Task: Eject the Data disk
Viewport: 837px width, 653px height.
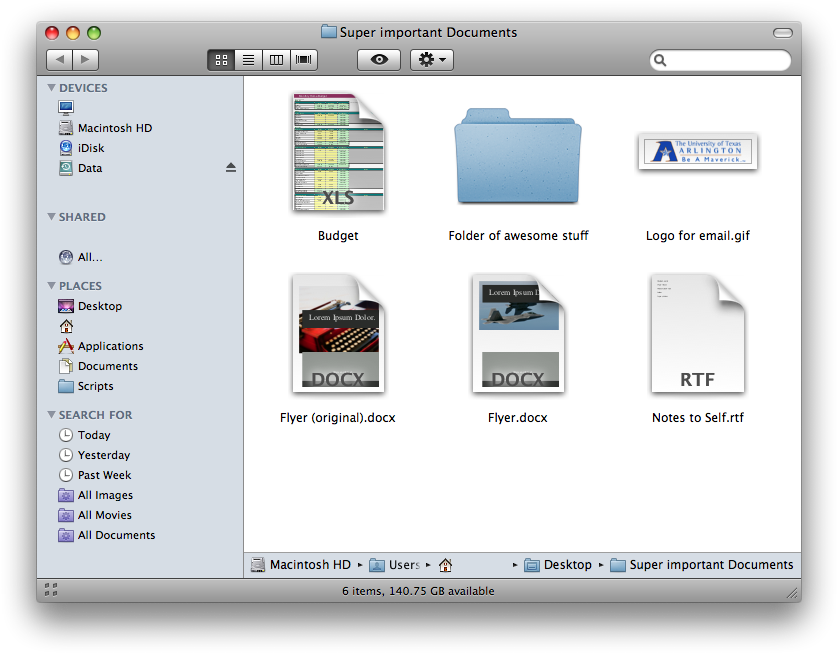Action: pos(231,168)
